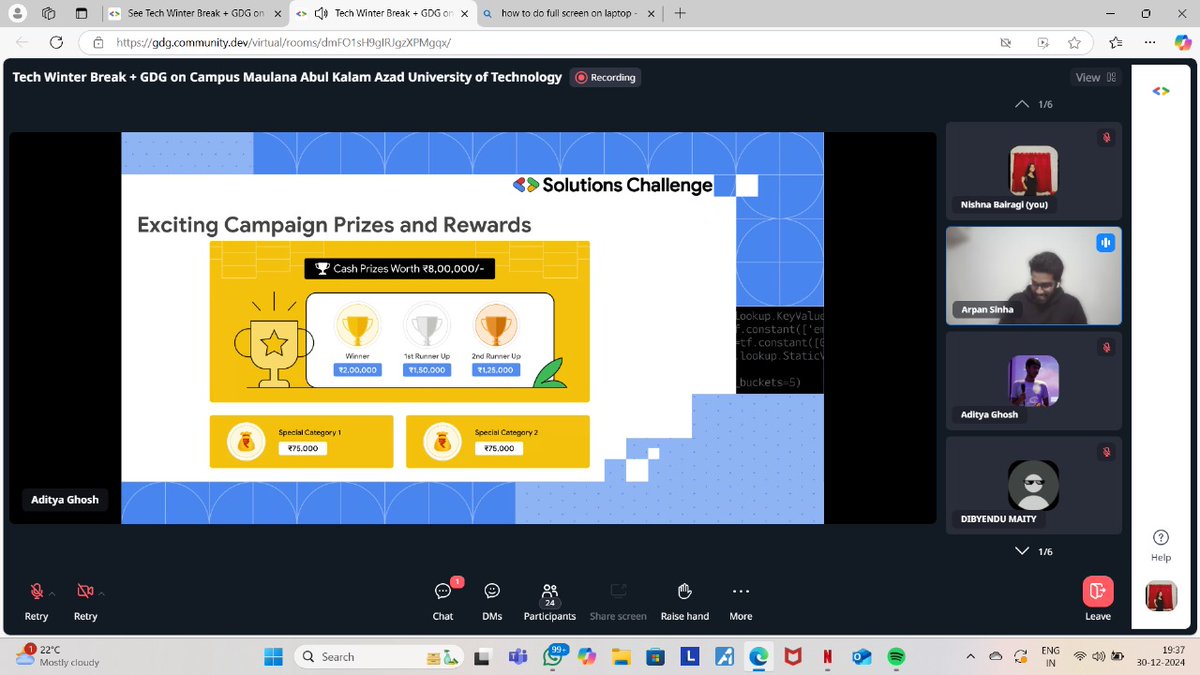Retry the disabled camera
1200x675 pixels.
[x=85, y=600]
